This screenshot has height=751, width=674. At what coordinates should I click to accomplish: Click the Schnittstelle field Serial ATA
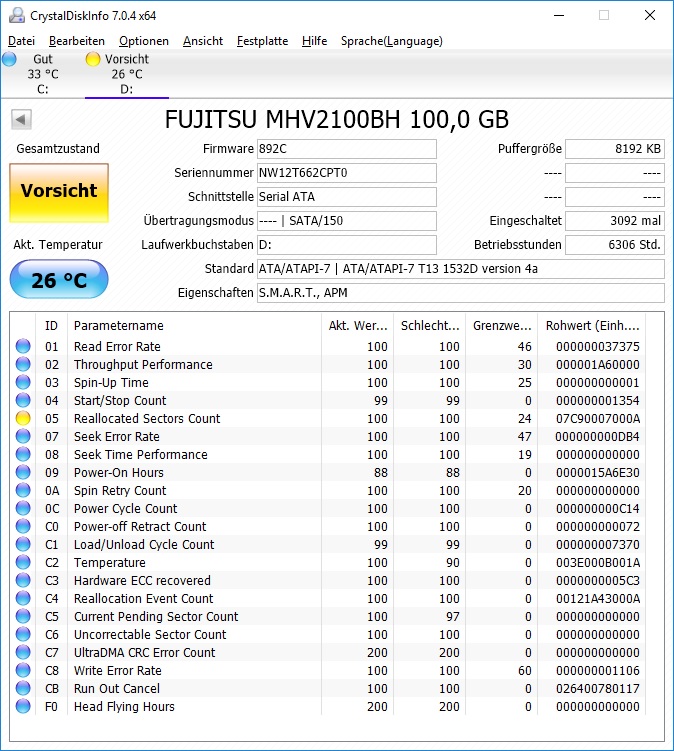tap(347, 197)
